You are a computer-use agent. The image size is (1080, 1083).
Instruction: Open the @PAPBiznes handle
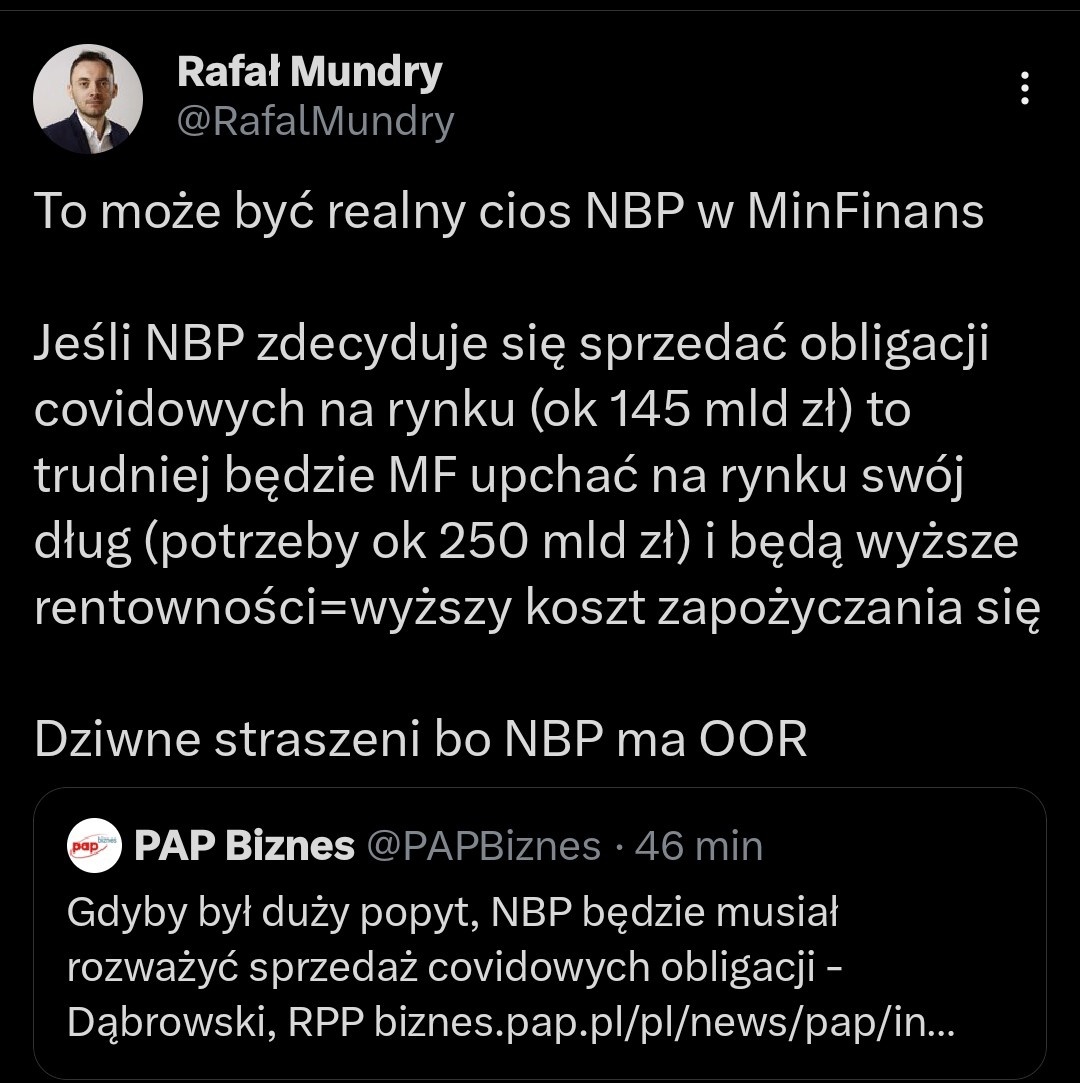[483, 846]
